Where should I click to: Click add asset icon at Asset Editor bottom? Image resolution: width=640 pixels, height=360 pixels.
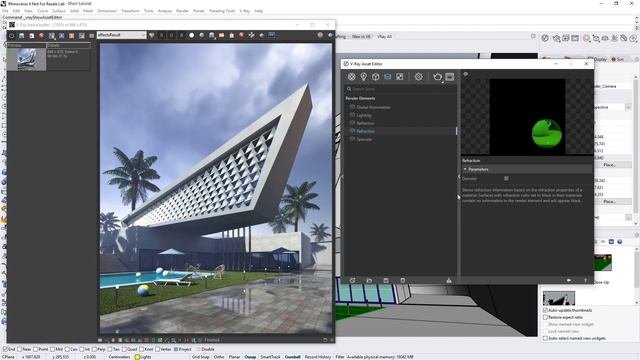coord(353,280)
